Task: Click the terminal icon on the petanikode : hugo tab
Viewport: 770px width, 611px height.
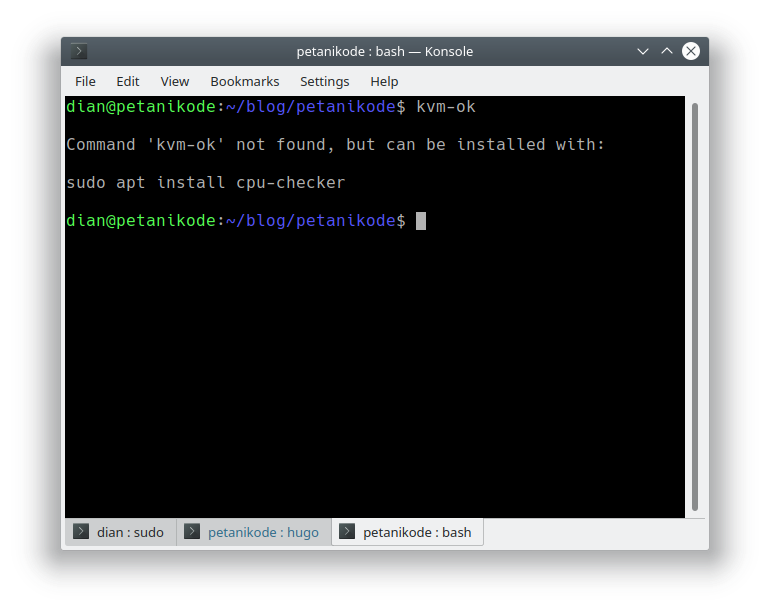Action: coord(192,532)
